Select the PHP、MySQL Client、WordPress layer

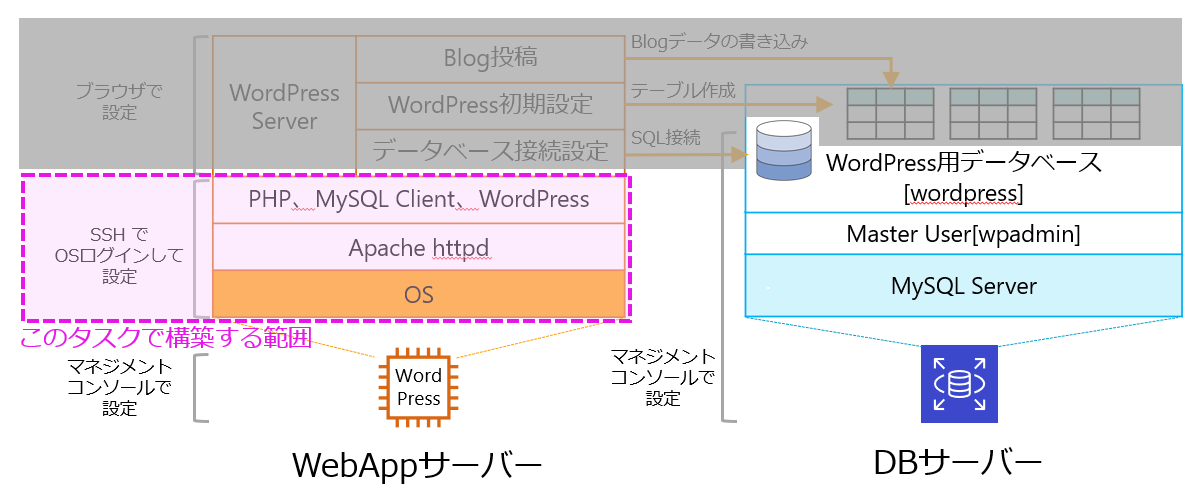(419, 199)
